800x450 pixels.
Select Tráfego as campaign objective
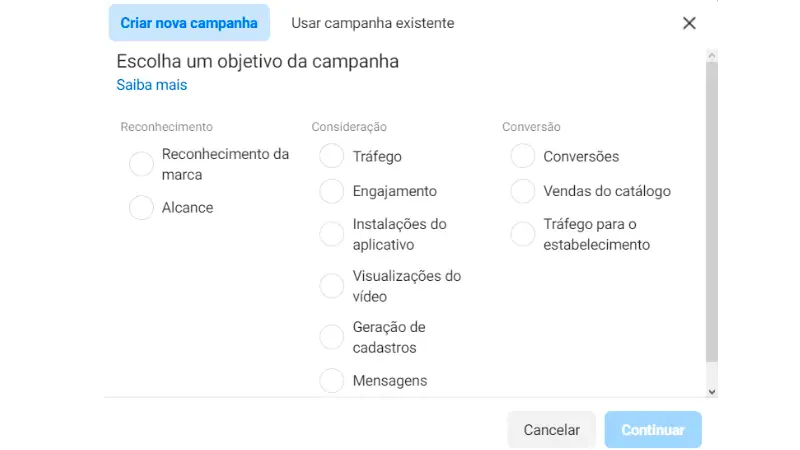pos(332,157)
